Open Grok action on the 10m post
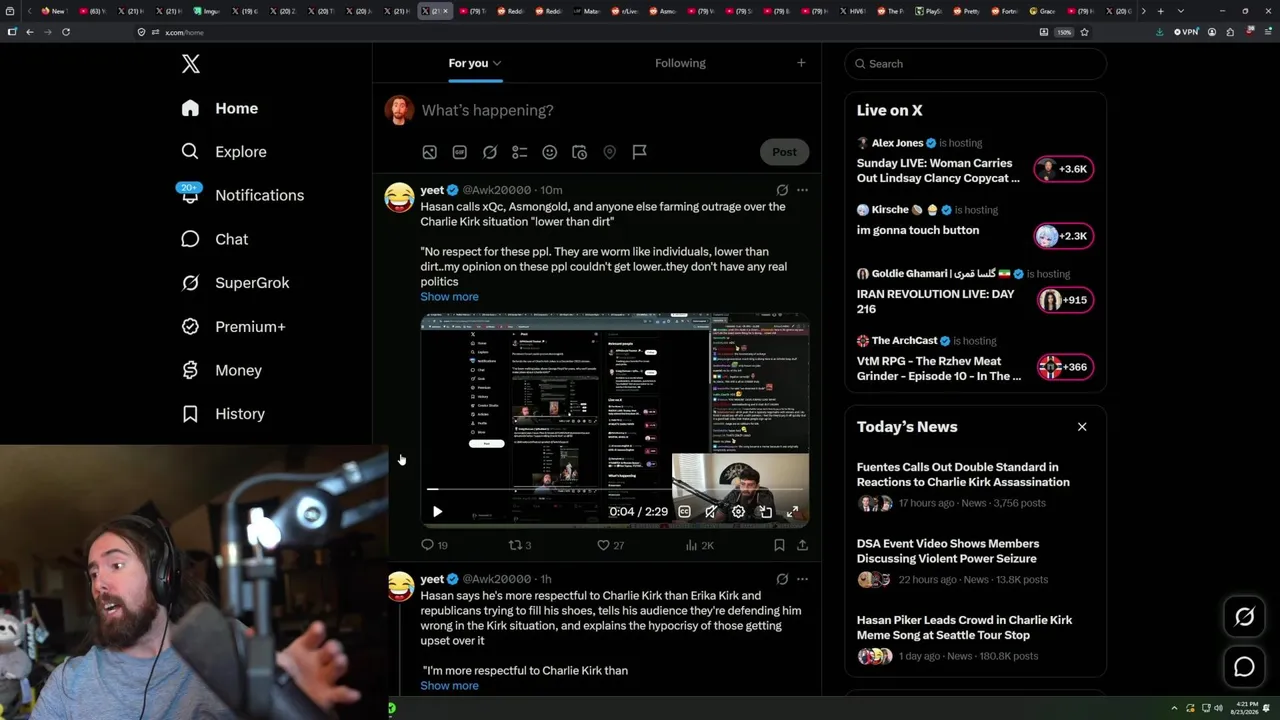The width and height of the screenshot is (1280, 720). [x=782, y=190]
